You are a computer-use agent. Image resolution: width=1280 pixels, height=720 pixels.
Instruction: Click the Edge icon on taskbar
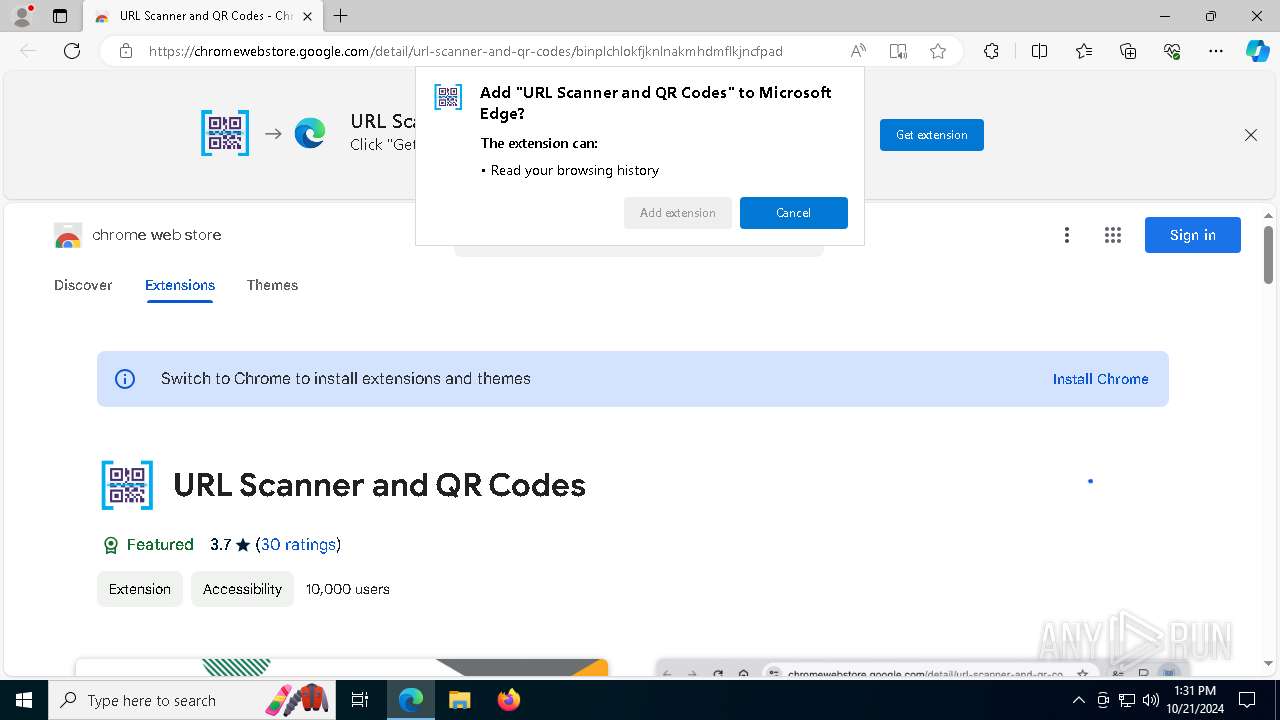411,700
